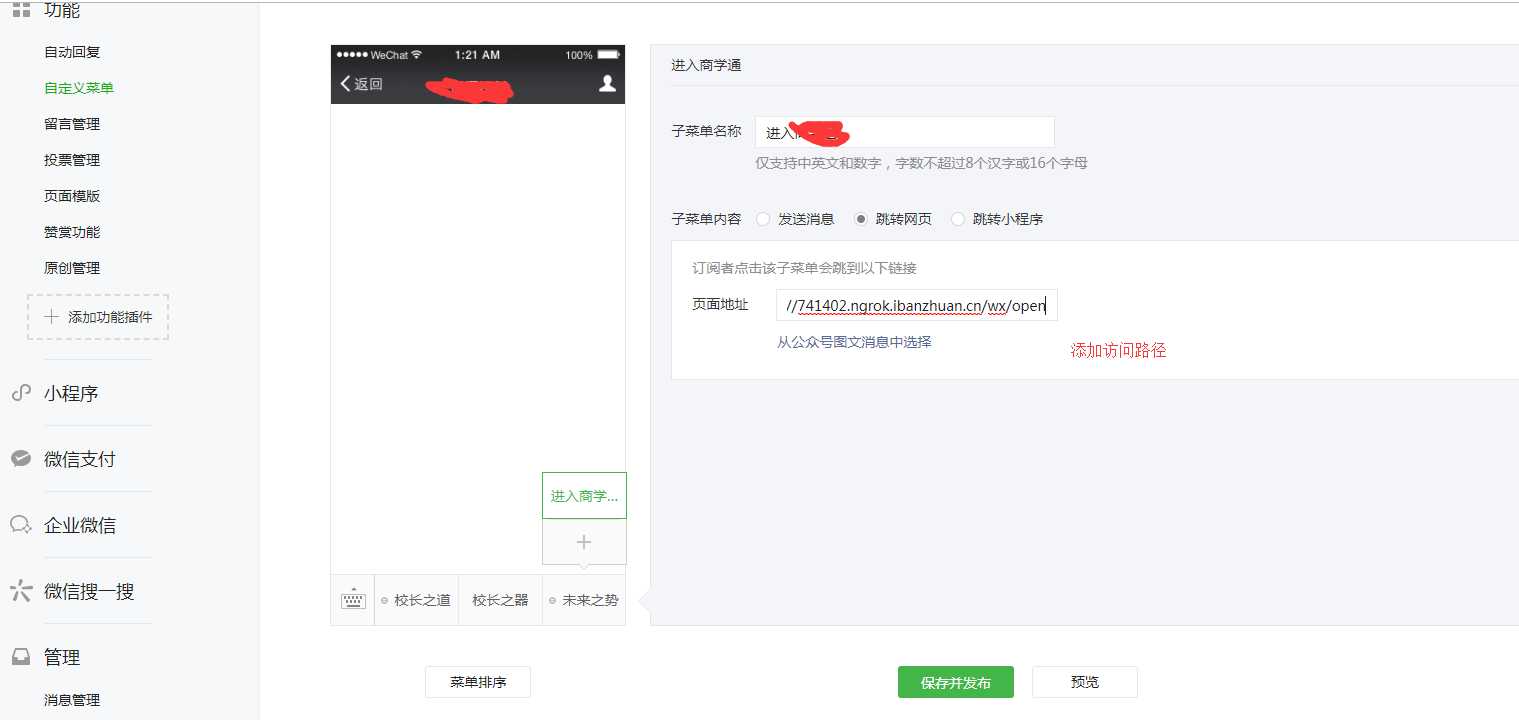Open 留言管理 in sidebar
The width and height of the screenshot is (1519, 720).
click(x=72, y=124)
